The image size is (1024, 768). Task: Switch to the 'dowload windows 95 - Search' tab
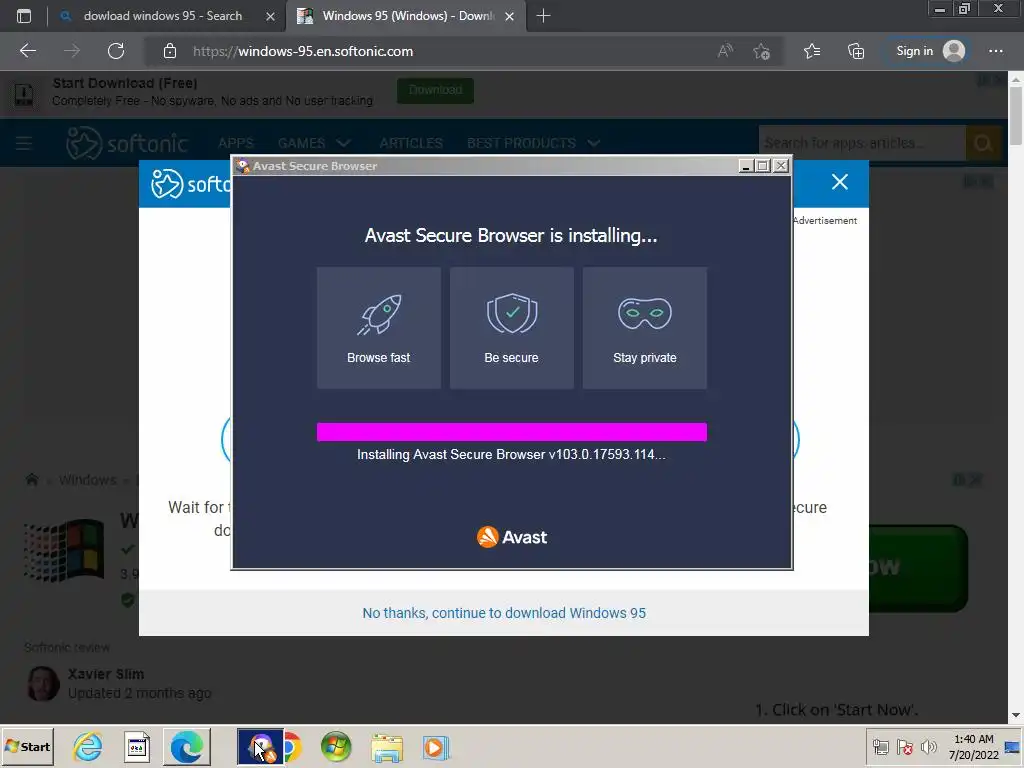pos(163,16)
